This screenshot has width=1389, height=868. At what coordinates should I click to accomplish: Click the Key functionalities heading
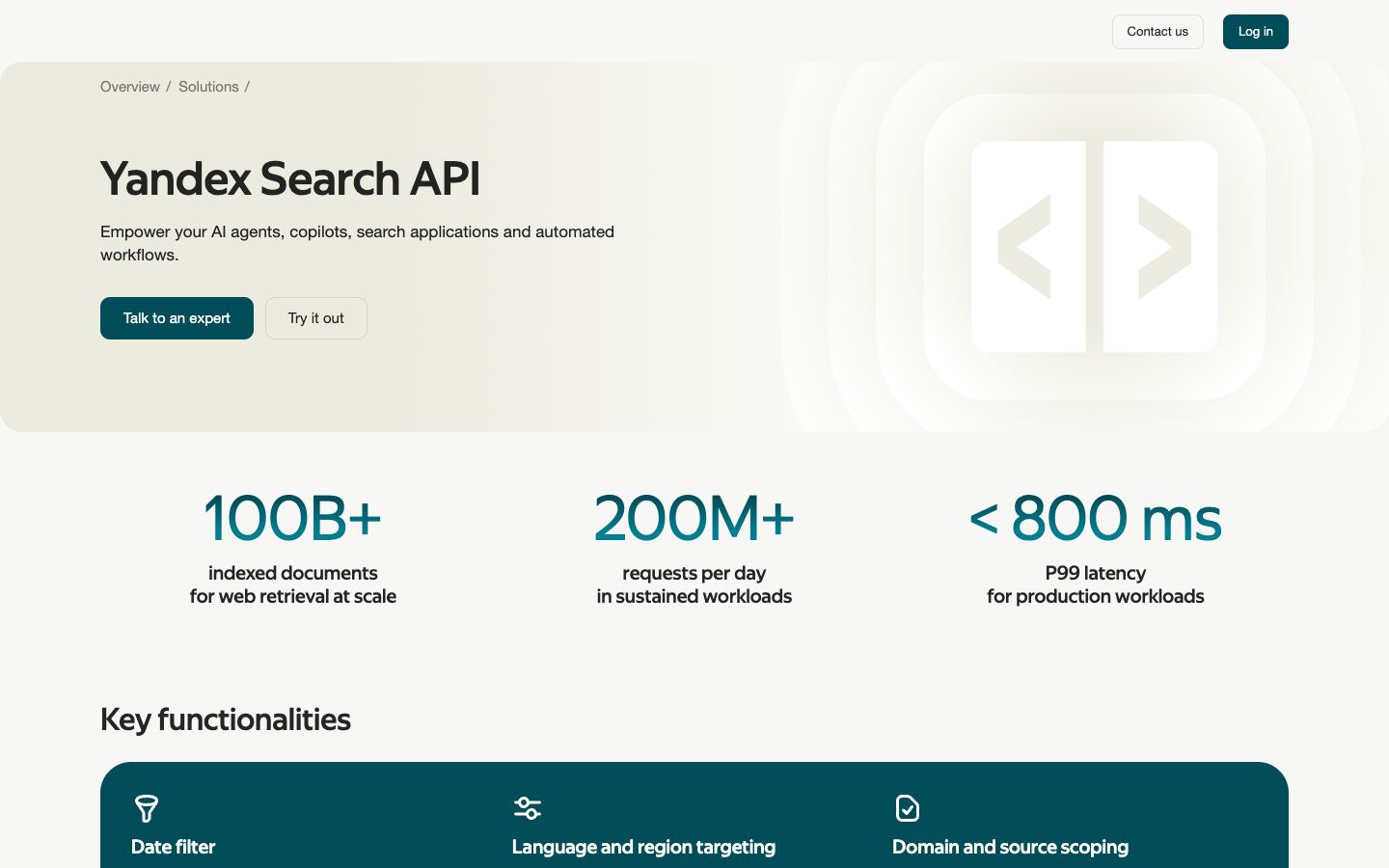click(x=226, y=719)
